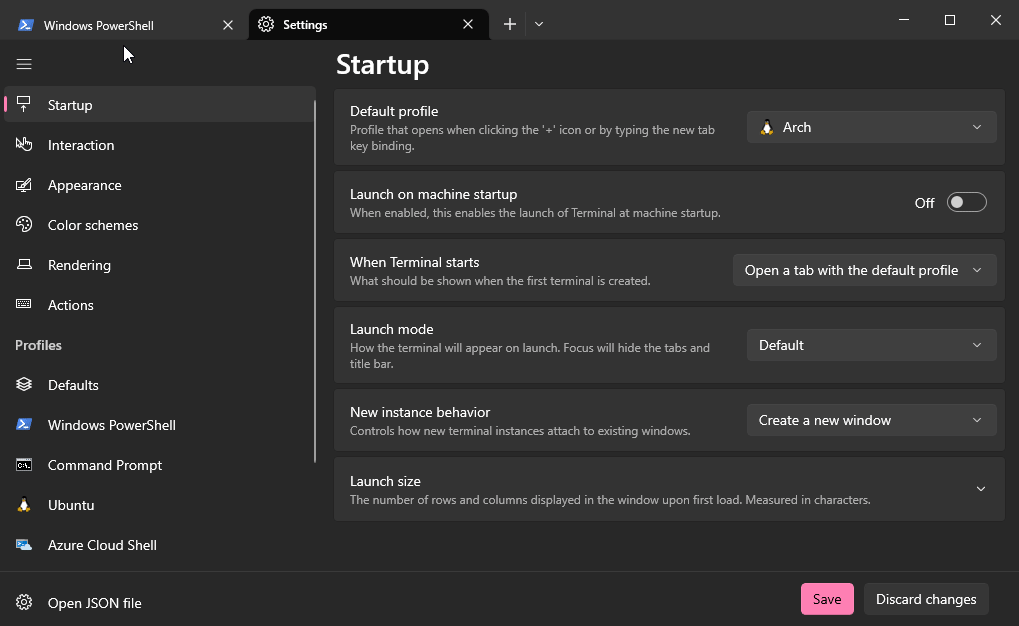The image size is (1019, 626).
Task: Open the new tab profile dropdown arrow
Action: 539,24
